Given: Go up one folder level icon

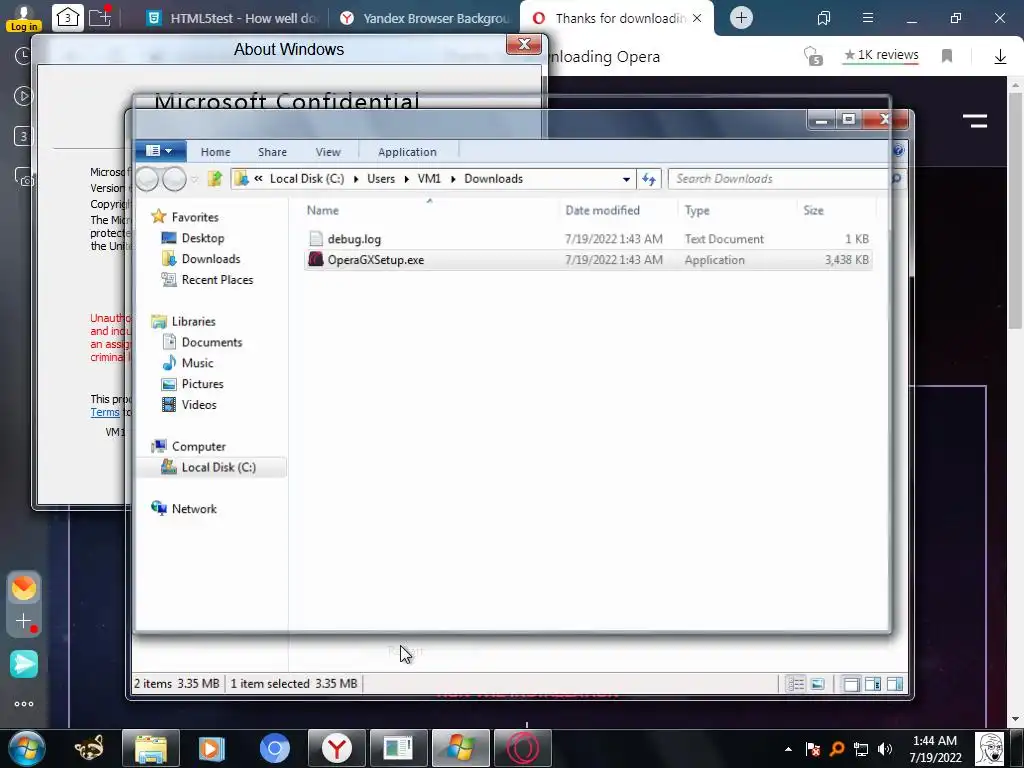Looking at the screenshot, I should [215, 178].
